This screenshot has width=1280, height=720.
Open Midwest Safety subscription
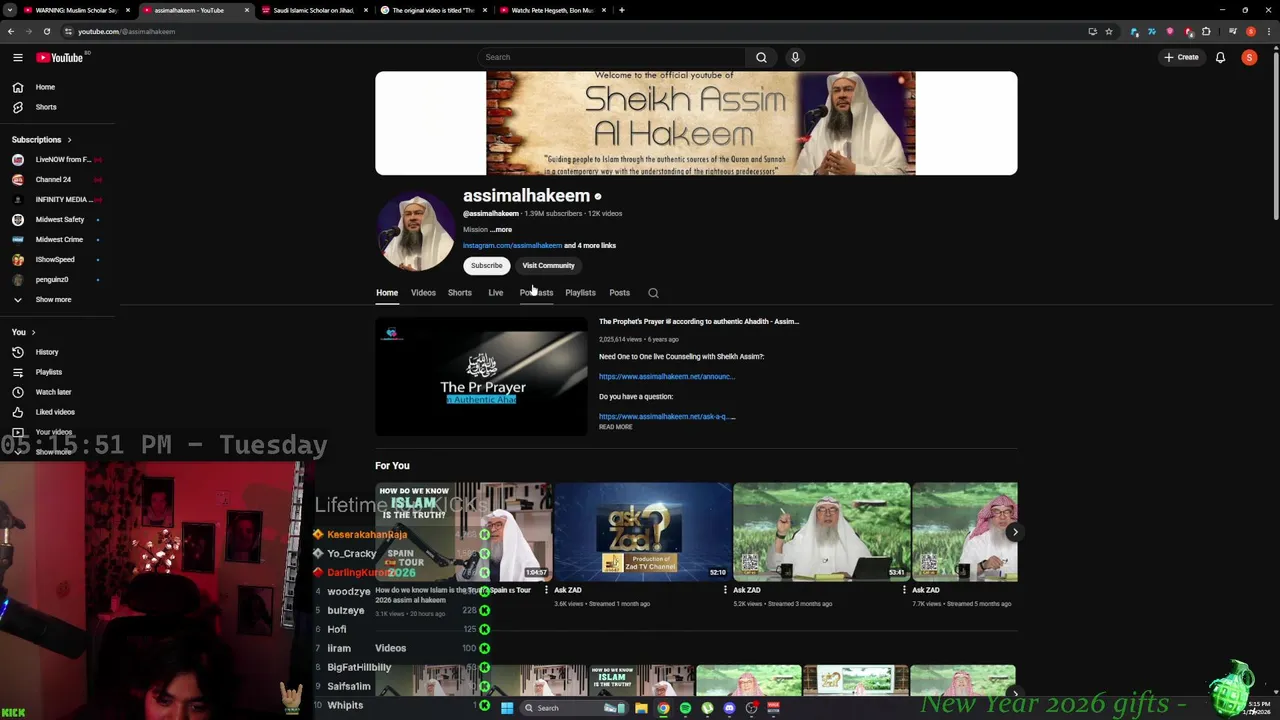click(x=57, y=220)
